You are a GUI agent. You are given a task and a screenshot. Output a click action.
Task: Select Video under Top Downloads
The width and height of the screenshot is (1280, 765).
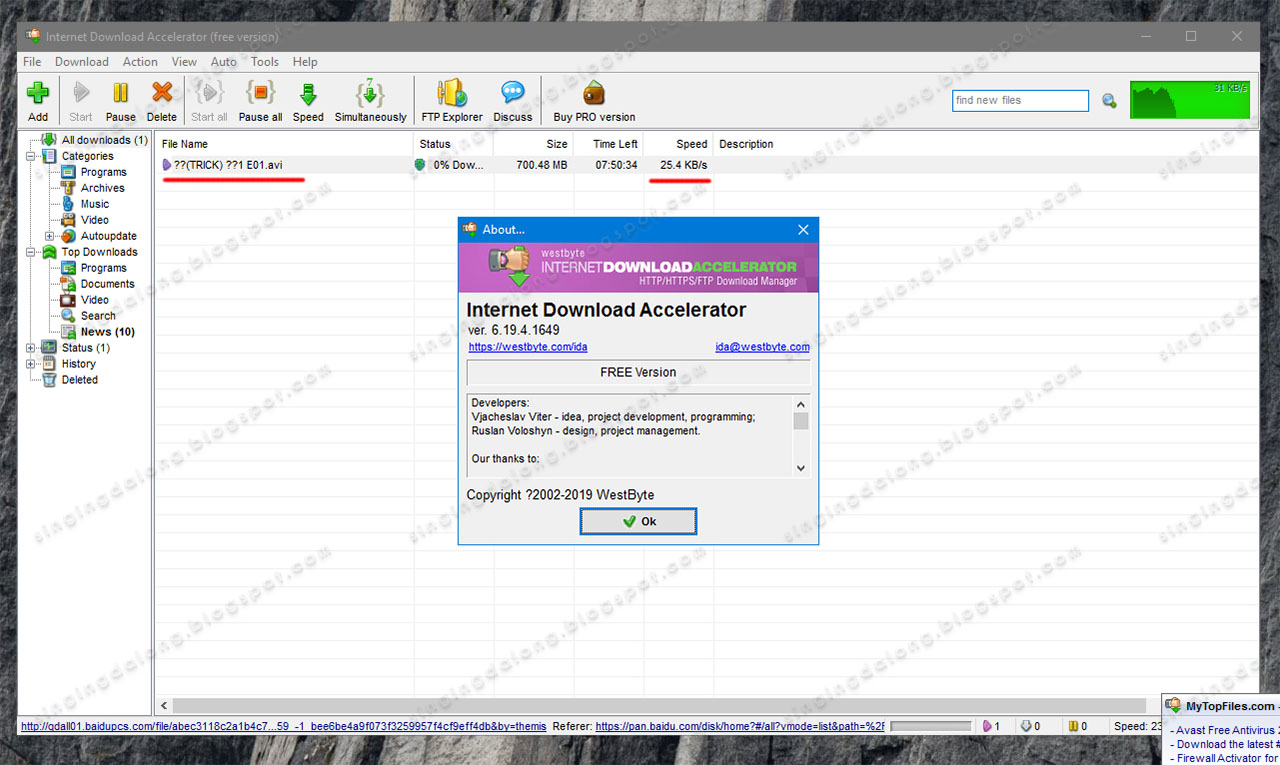[x=95, y=300]
